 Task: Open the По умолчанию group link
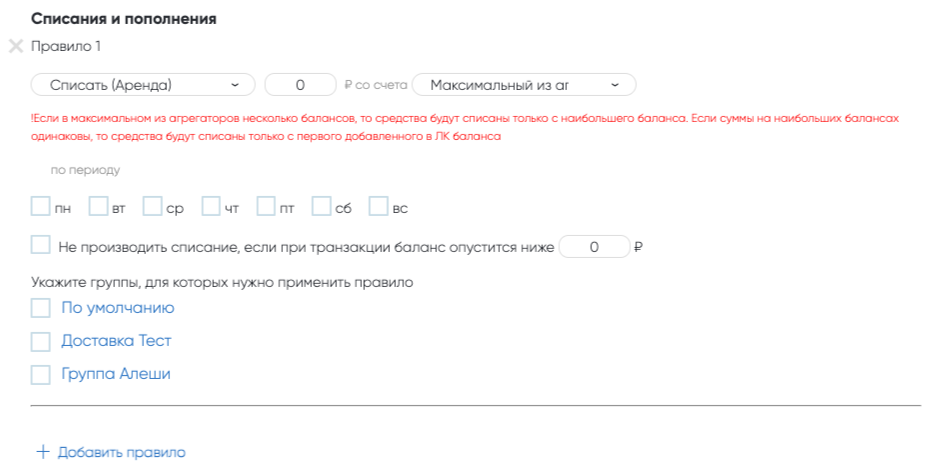coord(117,308)
